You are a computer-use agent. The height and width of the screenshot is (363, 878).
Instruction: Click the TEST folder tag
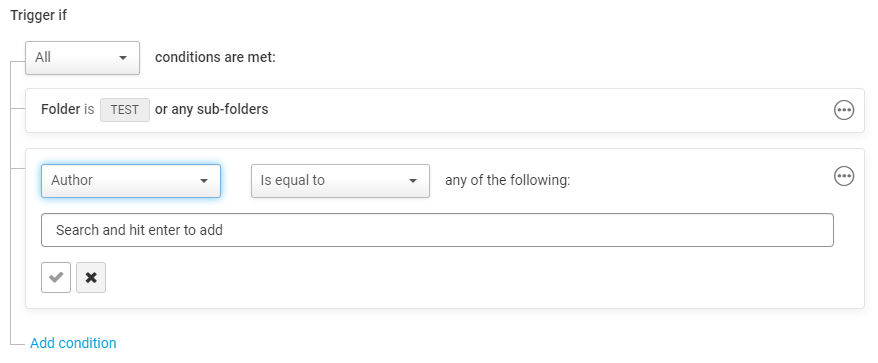click(x=125, y=110)
